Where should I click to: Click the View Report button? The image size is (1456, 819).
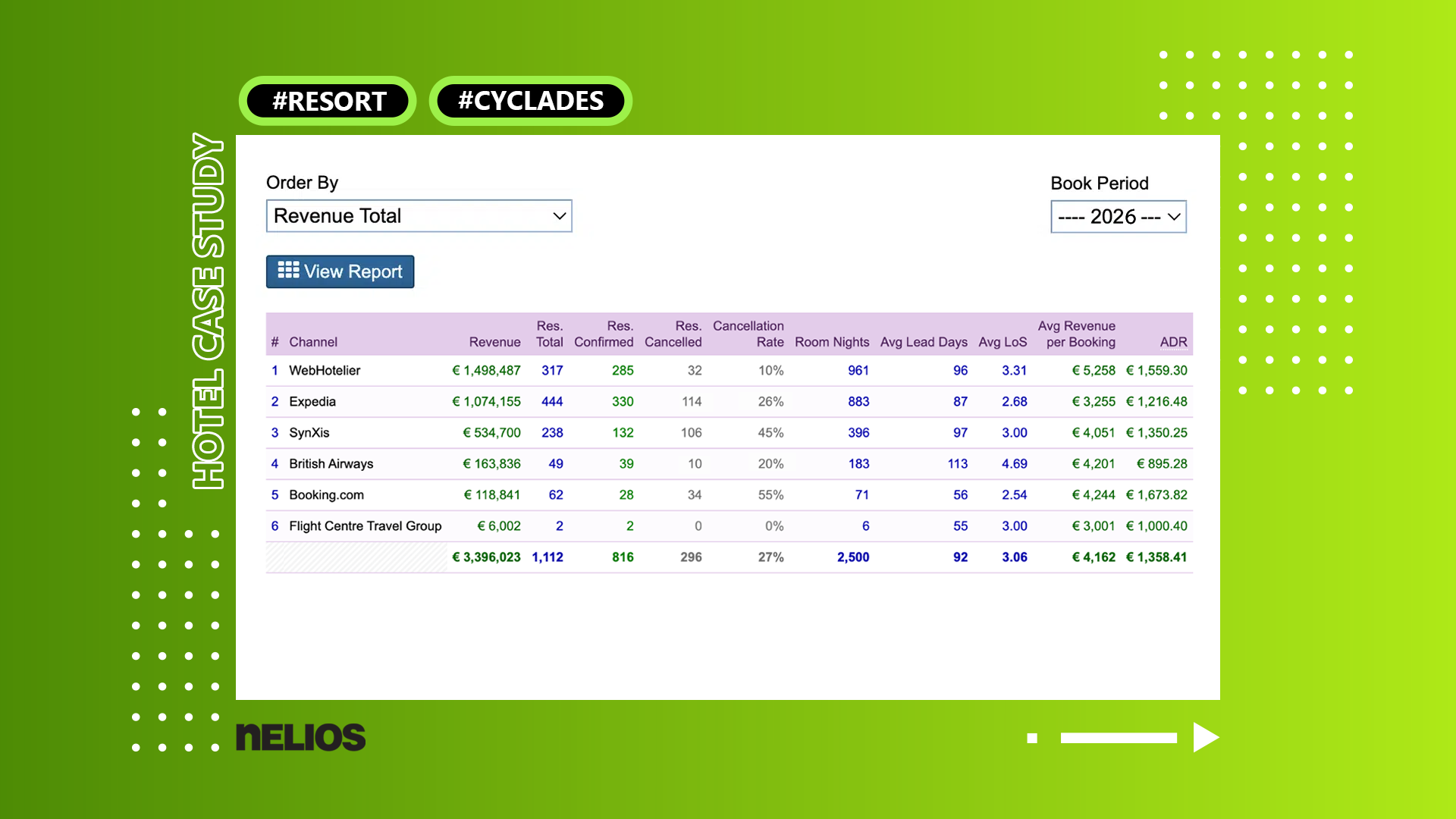[340, 271]
